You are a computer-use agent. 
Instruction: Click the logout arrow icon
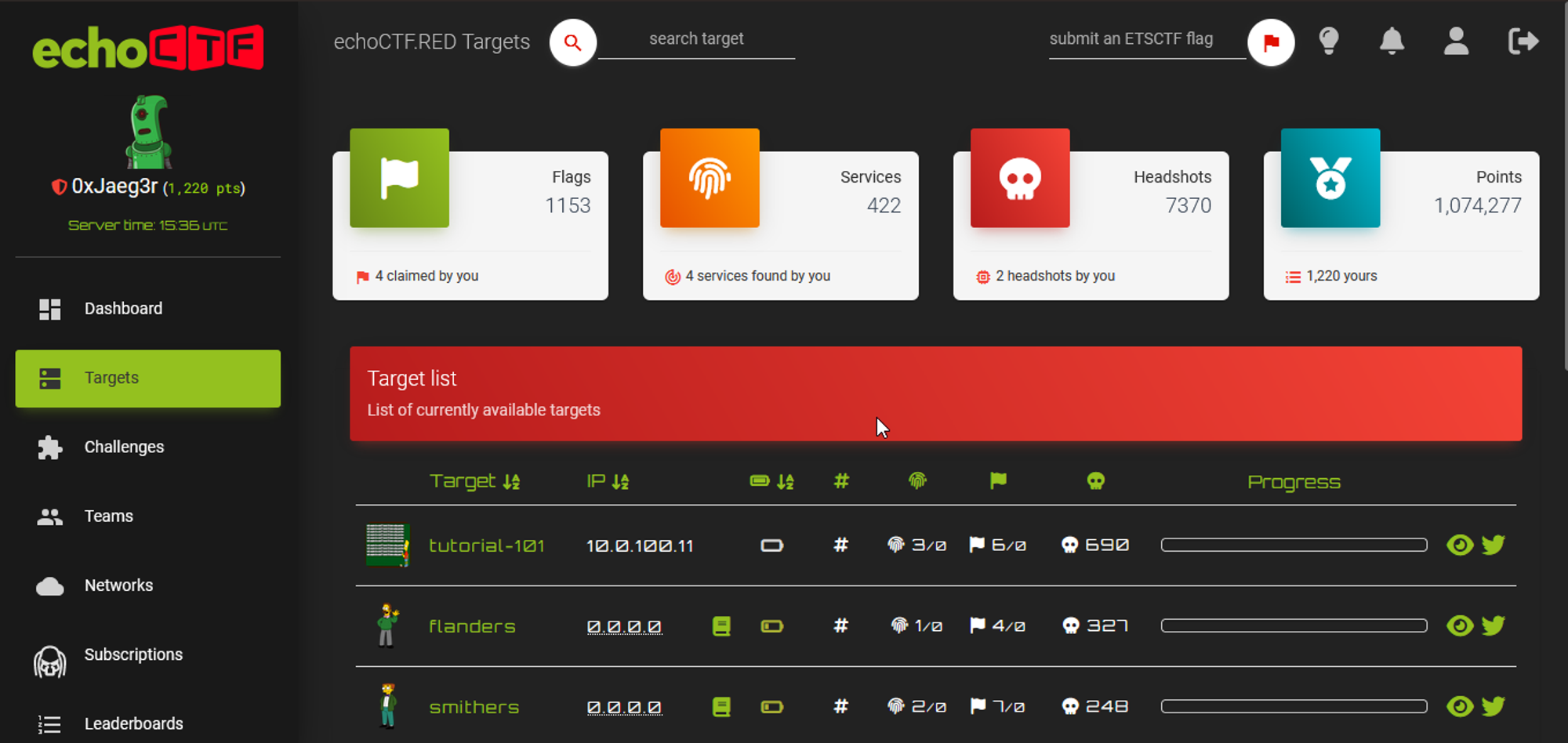[x=1523, y=41]
